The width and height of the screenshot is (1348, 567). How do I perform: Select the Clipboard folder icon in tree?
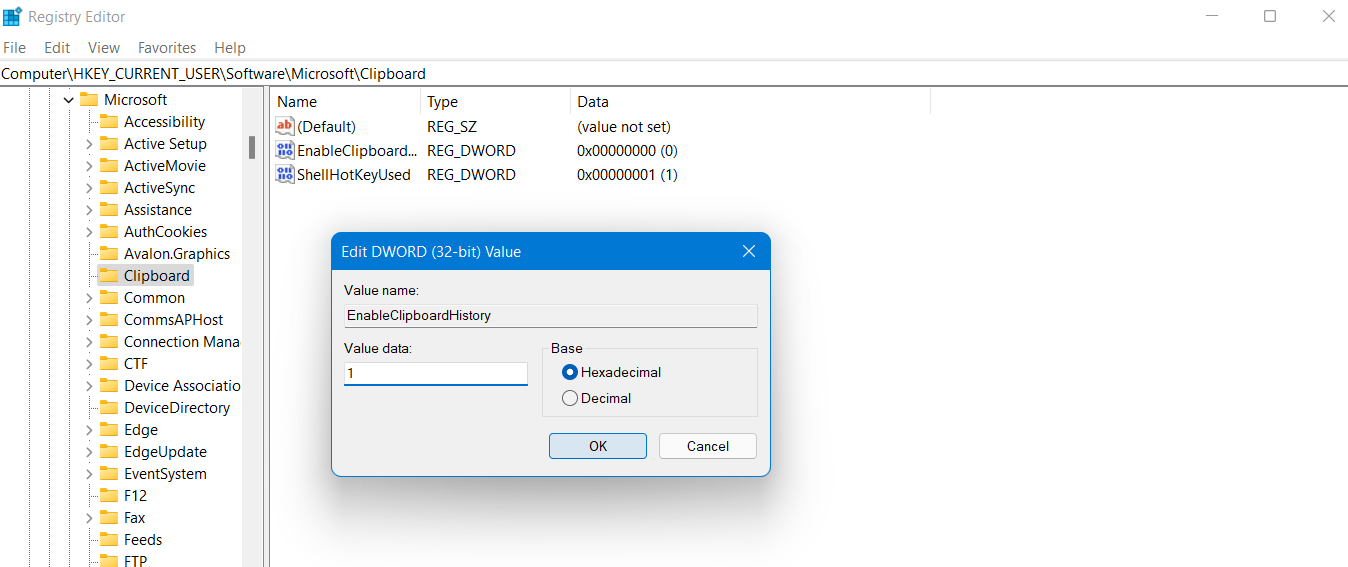[x=108, y=276]
